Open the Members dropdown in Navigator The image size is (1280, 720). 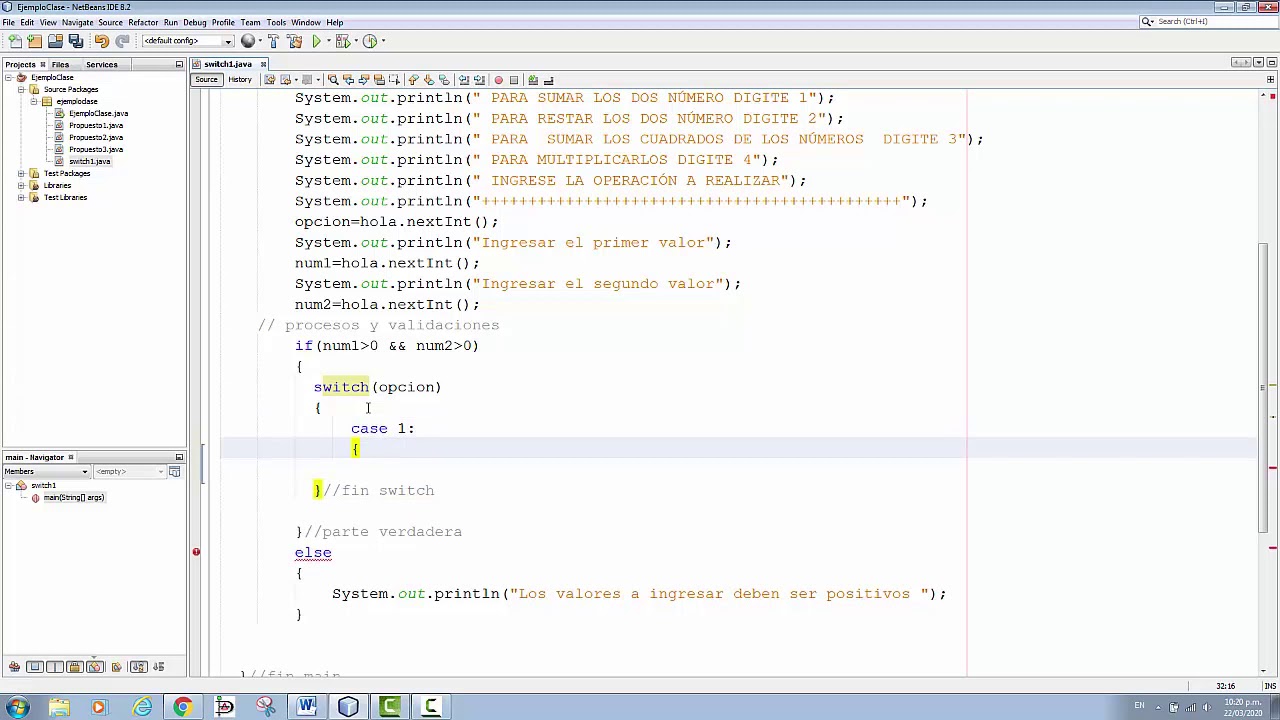[x=46, y=471]
